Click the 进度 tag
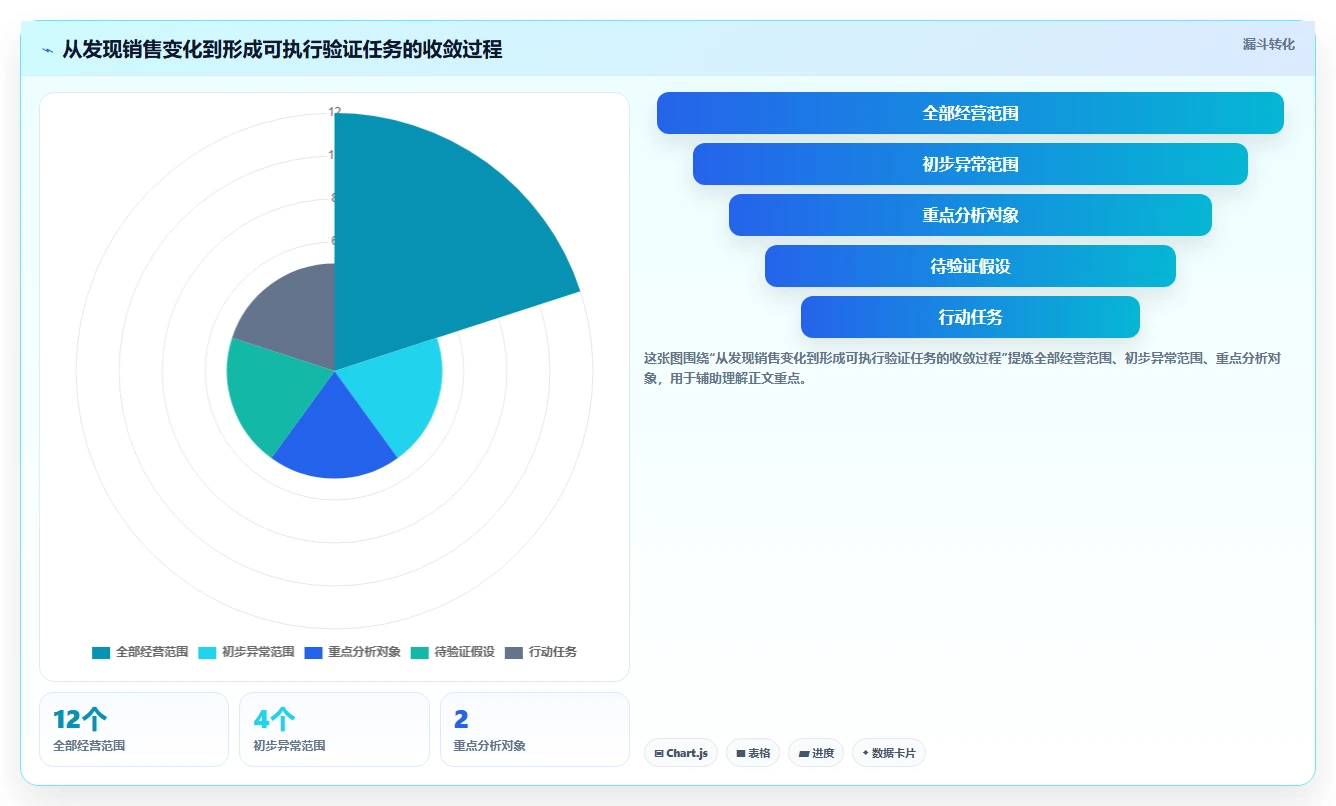Image resolution: width=1336 pixels, height=806 pixels. (x=816, y=753)
